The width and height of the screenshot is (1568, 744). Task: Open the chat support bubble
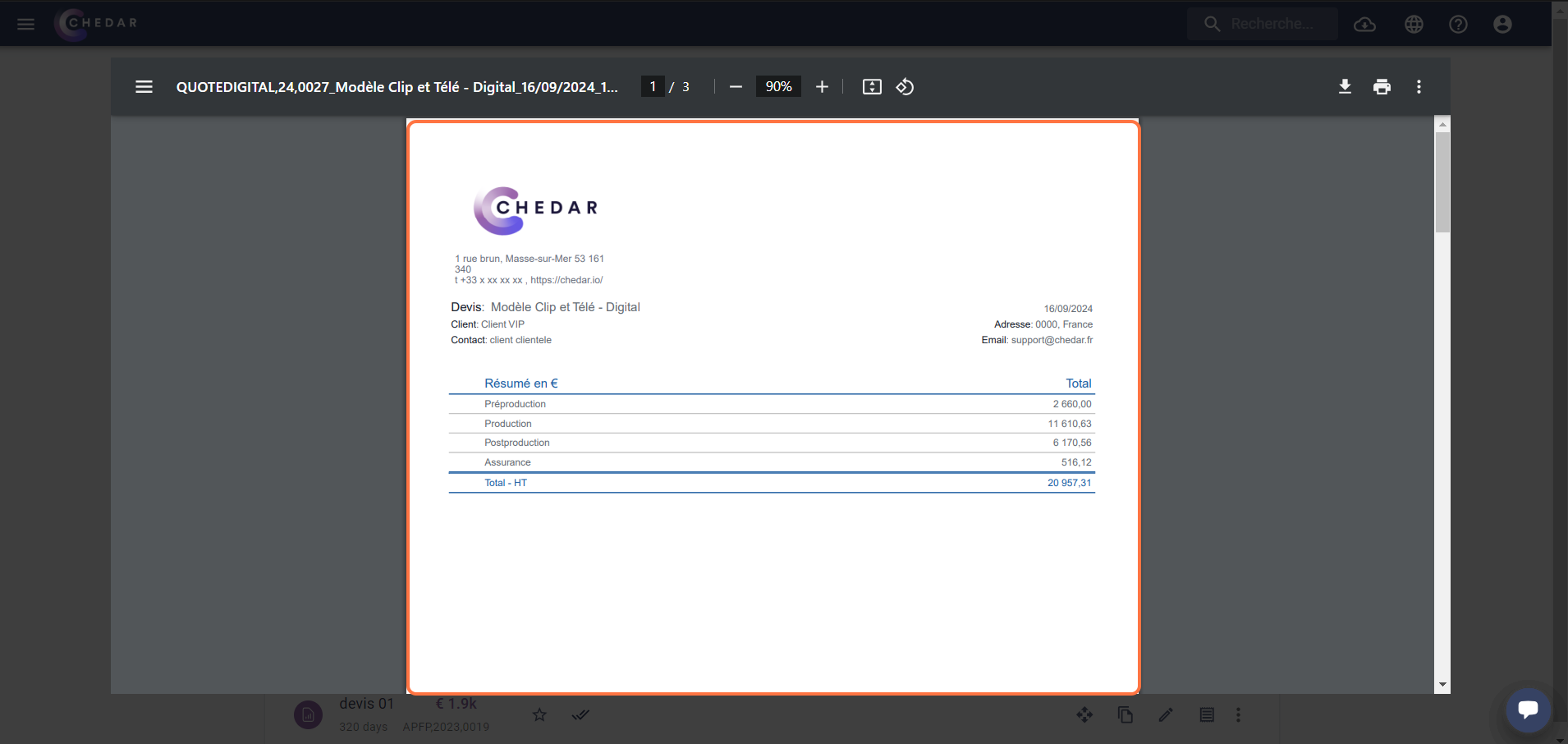1528,709
